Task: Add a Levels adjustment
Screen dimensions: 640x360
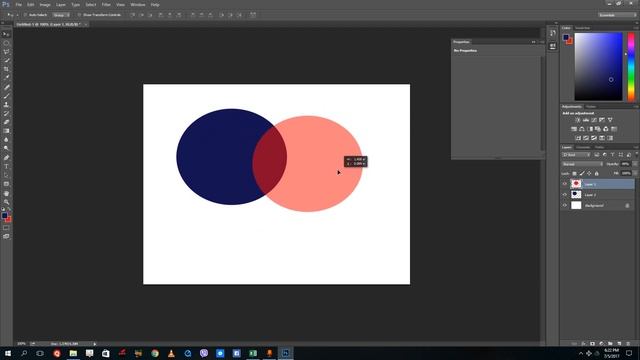Action: 586,120
